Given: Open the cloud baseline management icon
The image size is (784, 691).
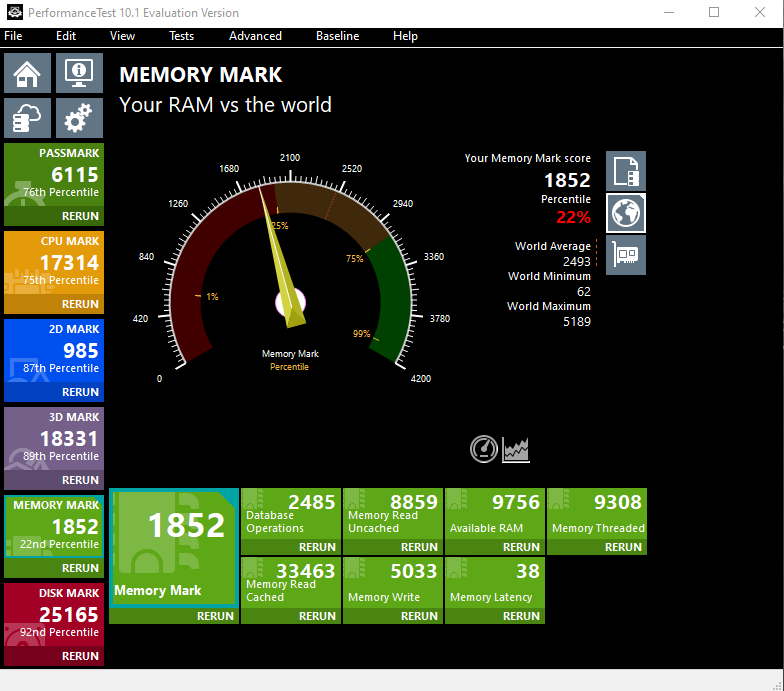Looking at the screenshot, I should pyautogui.click(x=28, y=118).
